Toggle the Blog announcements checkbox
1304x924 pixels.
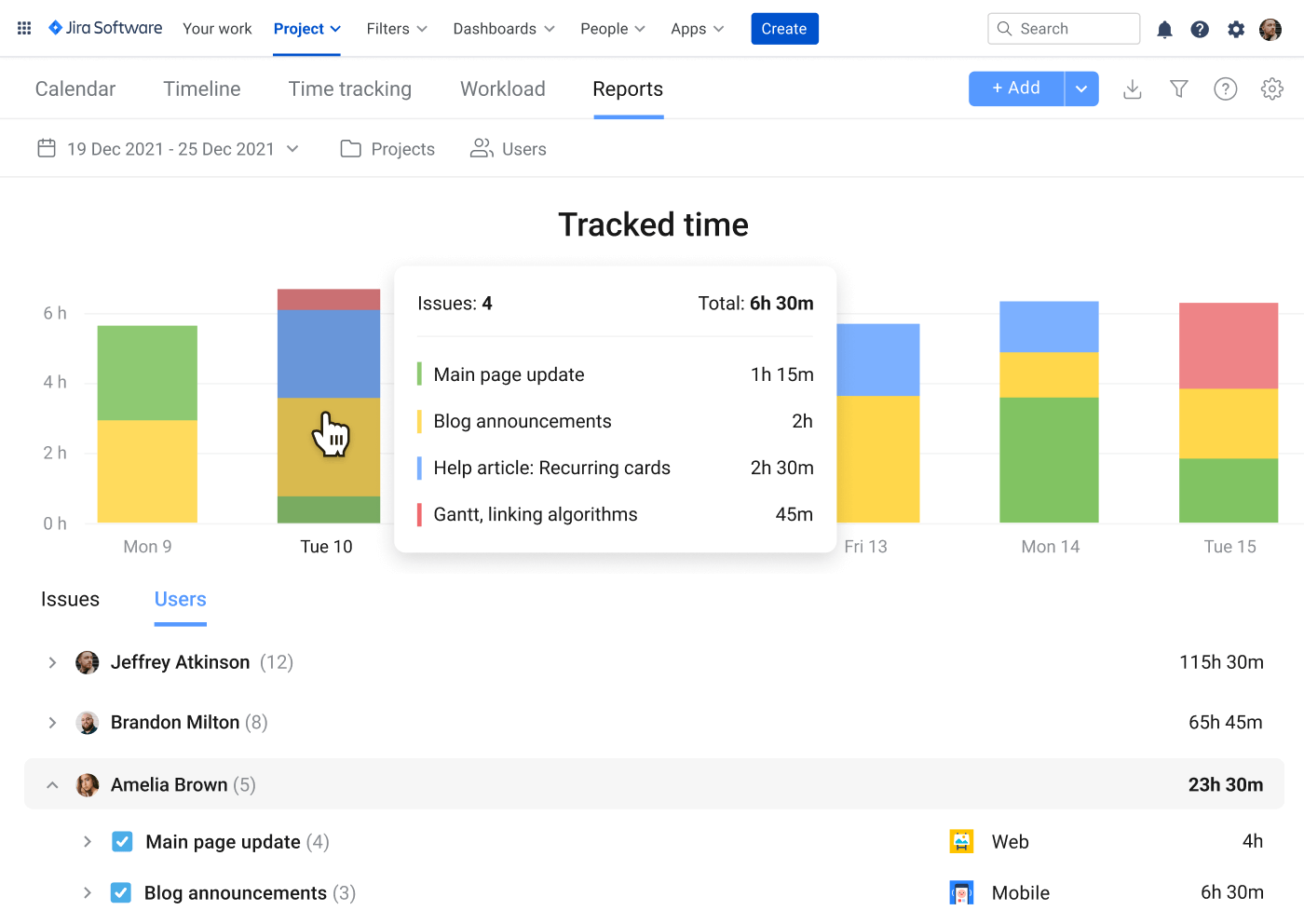(121, 893)
